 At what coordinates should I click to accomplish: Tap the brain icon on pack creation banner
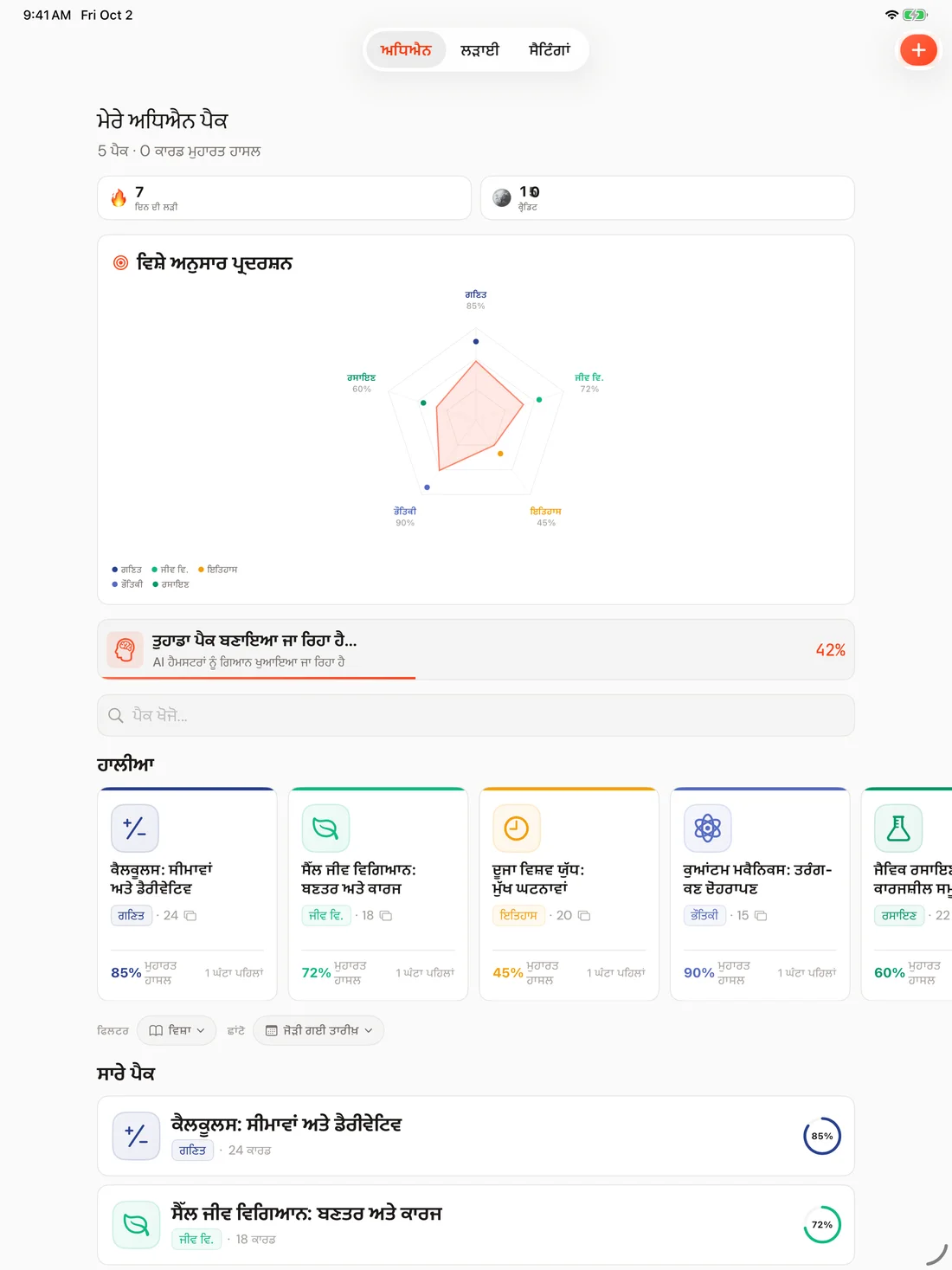pyautogui.click(x=125, y=649)
